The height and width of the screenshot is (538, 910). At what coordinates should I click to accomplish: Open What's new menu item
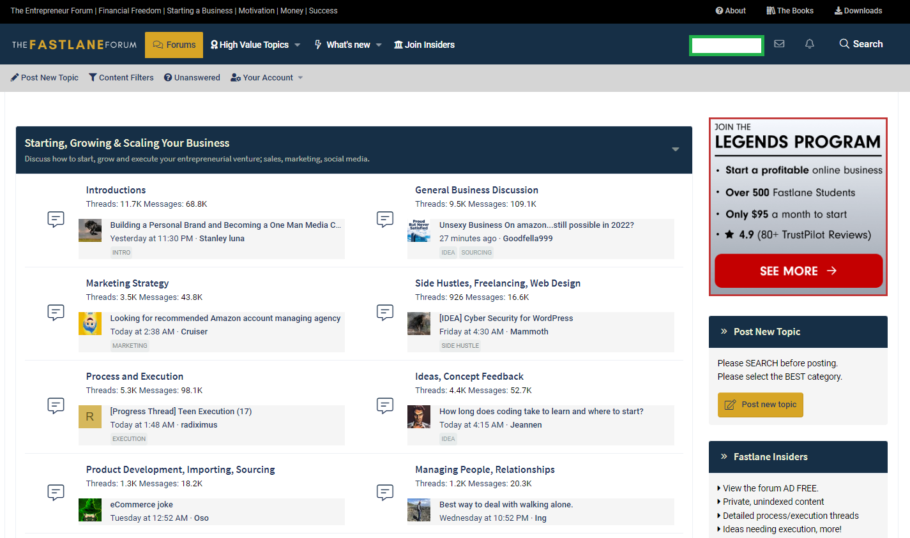[342, 45]
